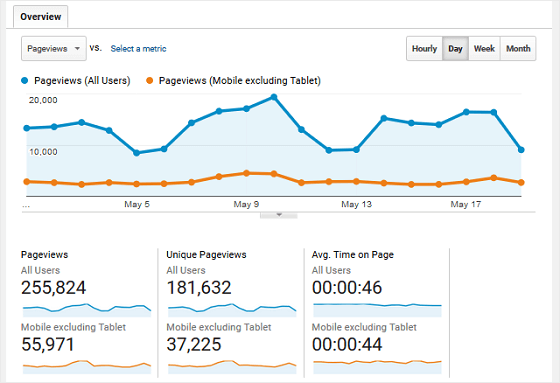Click the 00:00:44 mobile average time value

coord(347,344)
